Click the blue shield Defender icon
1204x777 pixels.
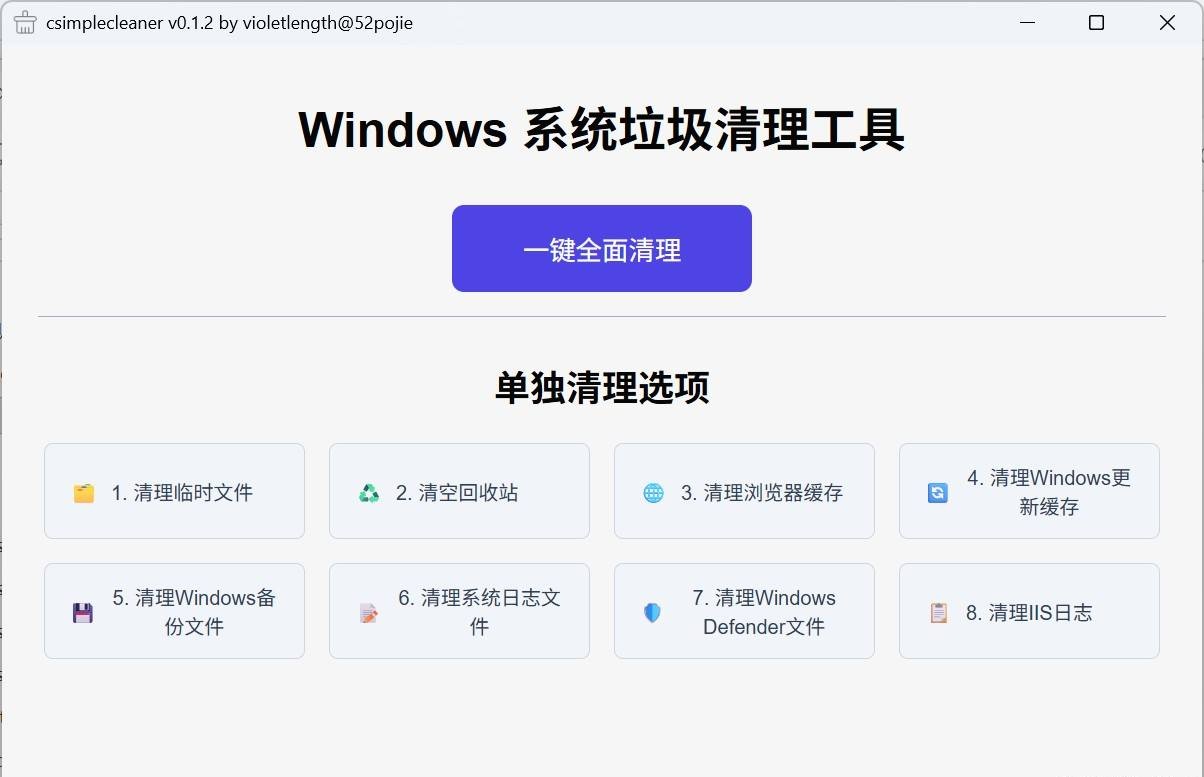[652, 613]
